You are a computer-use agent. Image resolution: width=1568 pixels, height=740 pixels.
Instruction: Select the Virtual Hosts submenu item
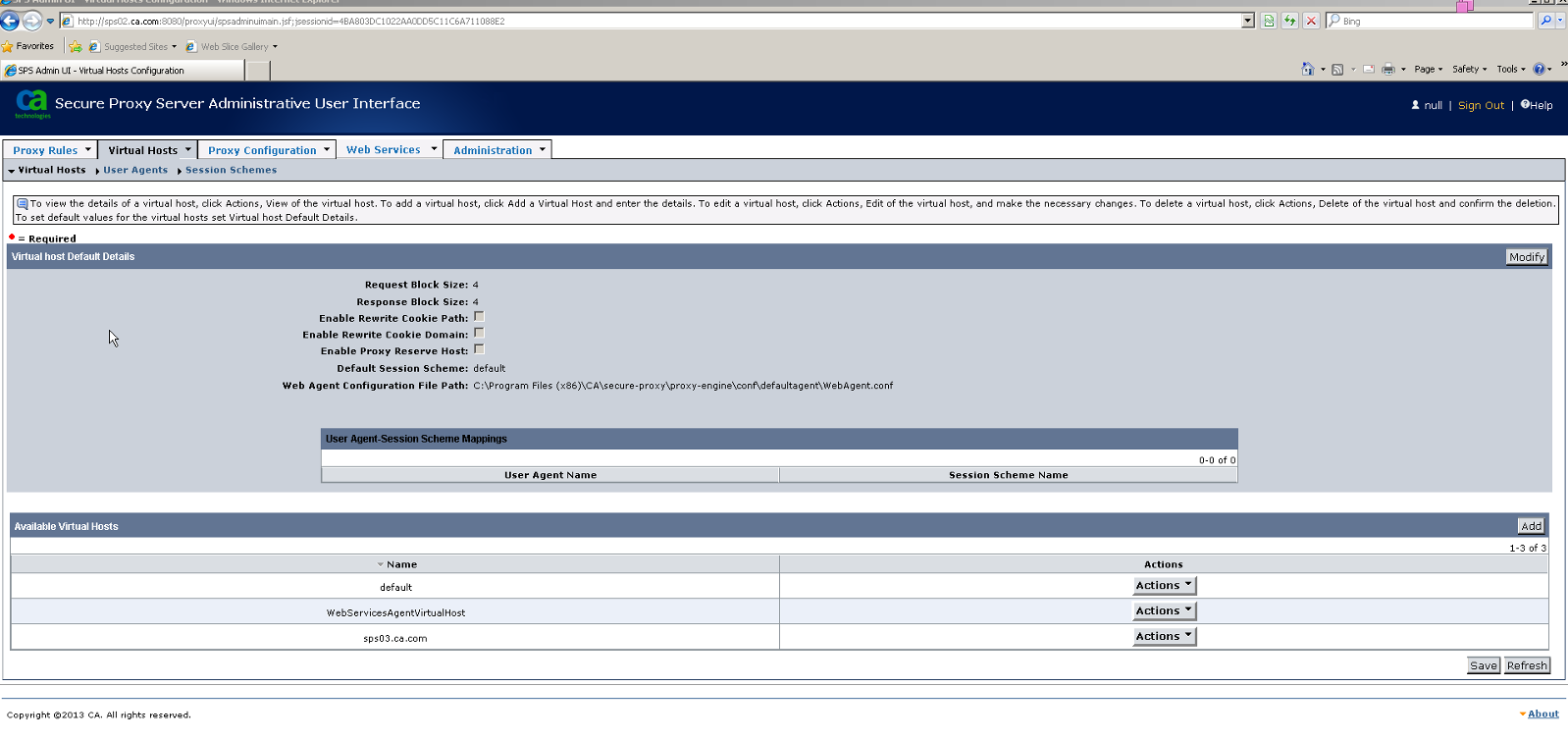52,170
